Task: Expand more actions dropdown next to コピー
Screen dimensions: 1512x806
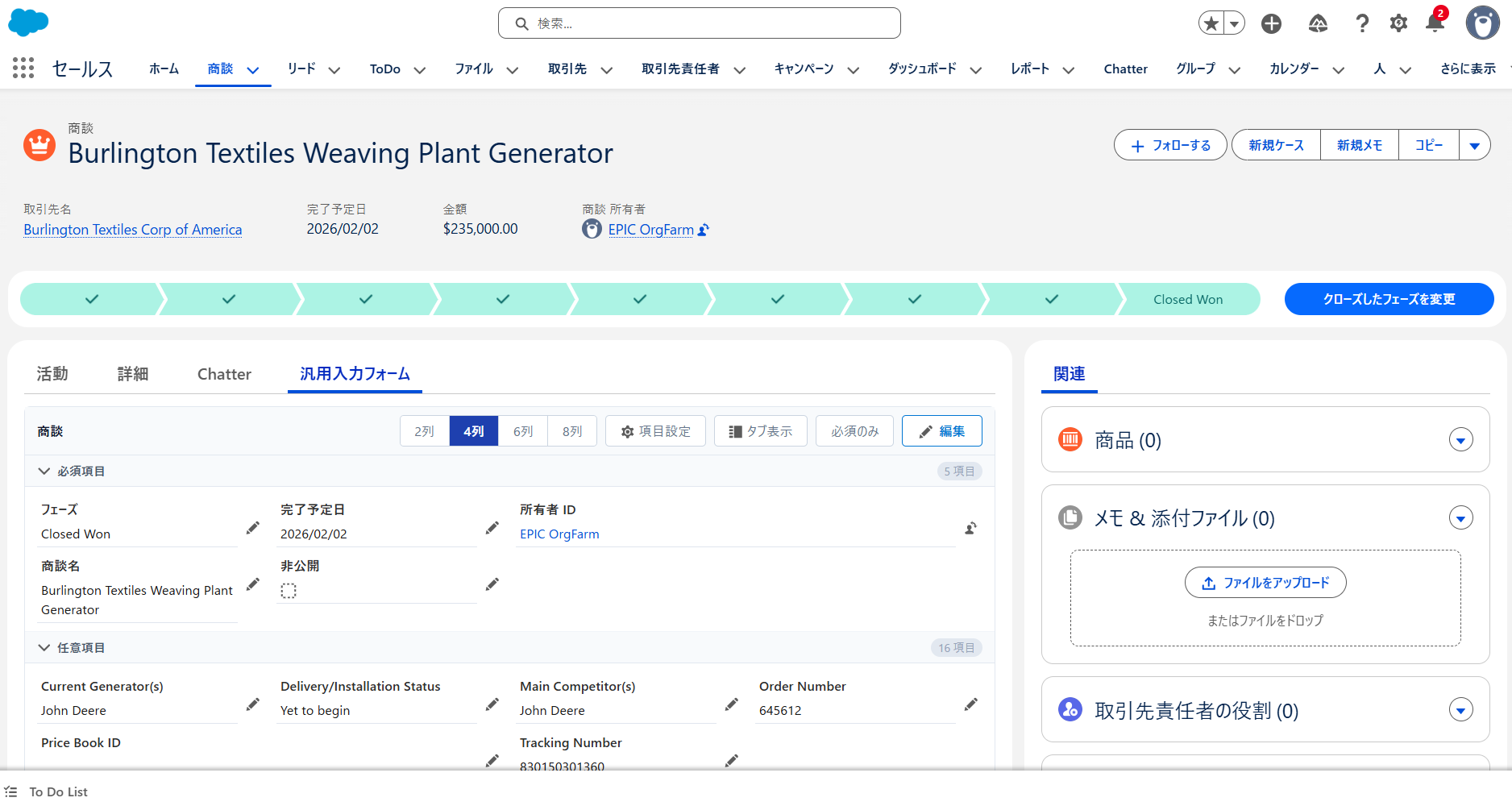Action: tap(1474, 145)
